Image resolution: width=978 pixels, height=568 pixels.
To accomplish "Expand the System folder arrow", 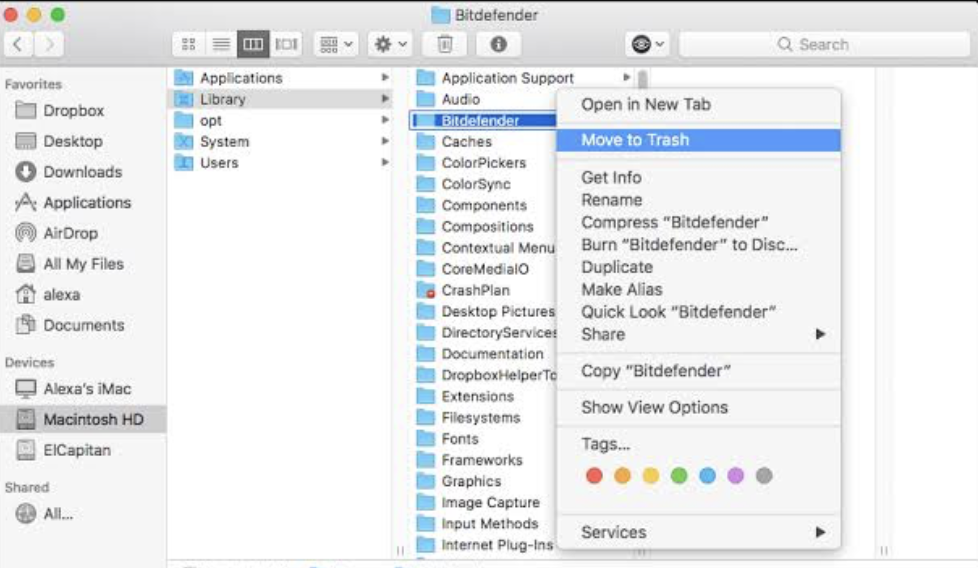I will click(385, 141).
